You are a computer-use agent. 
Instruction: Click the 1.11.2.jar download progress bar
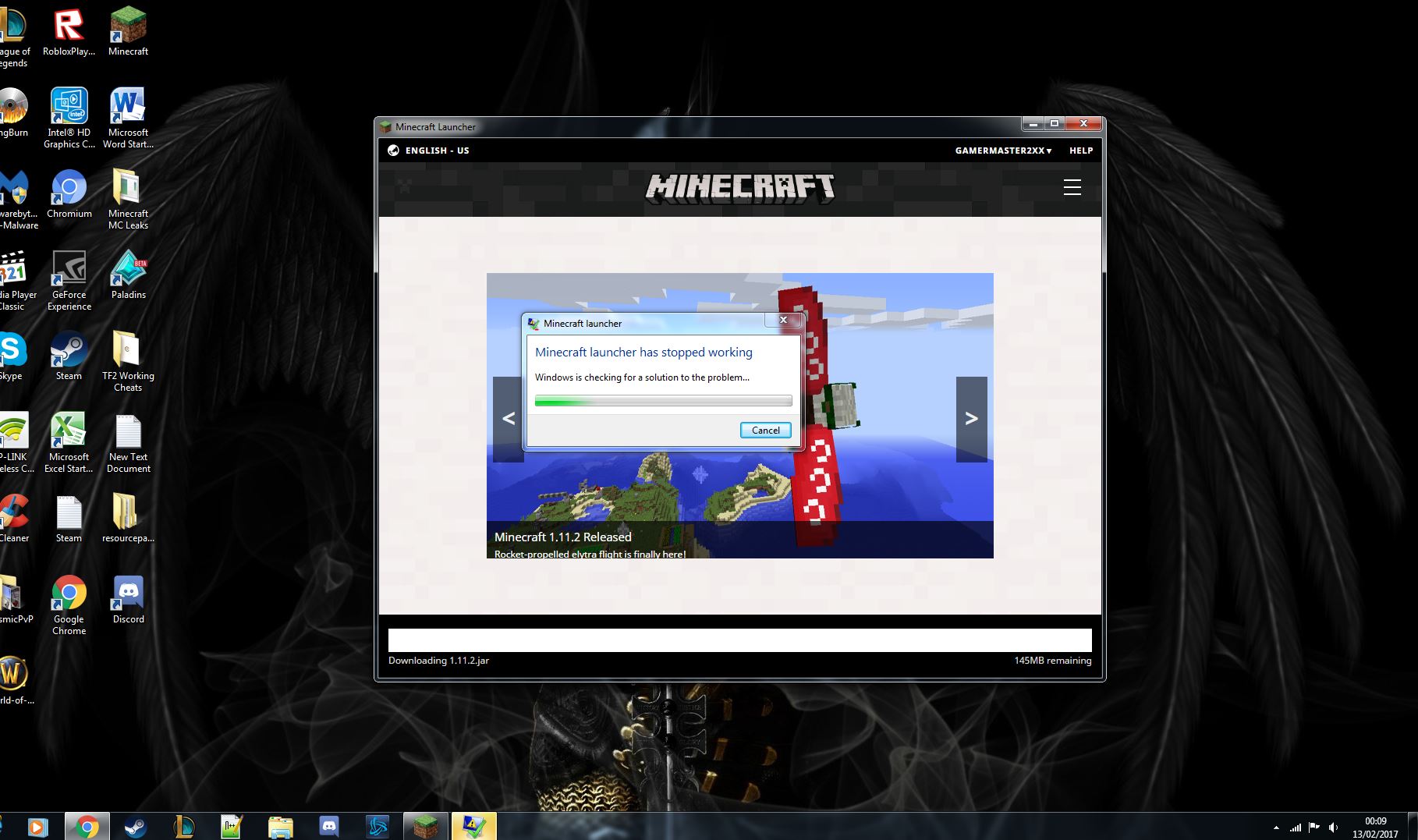(x=740, y=640)
